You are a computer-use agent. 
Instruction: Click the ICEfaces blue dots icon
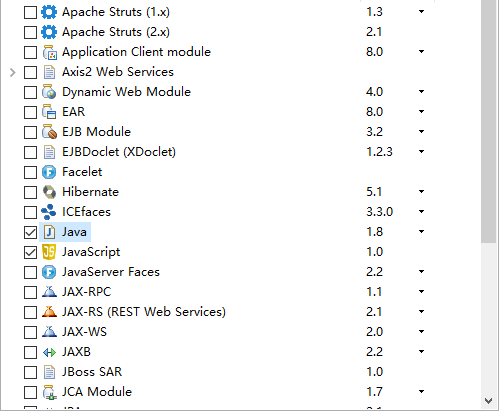(x=49, y=212)
